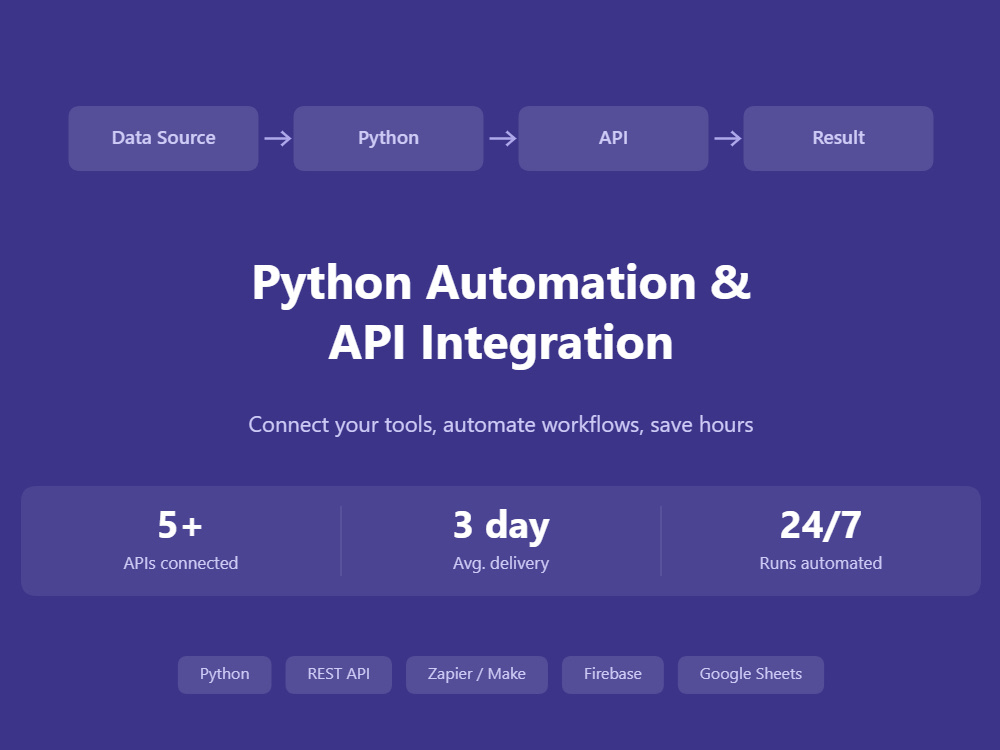Select the REST API tag chip

[339, 675]
